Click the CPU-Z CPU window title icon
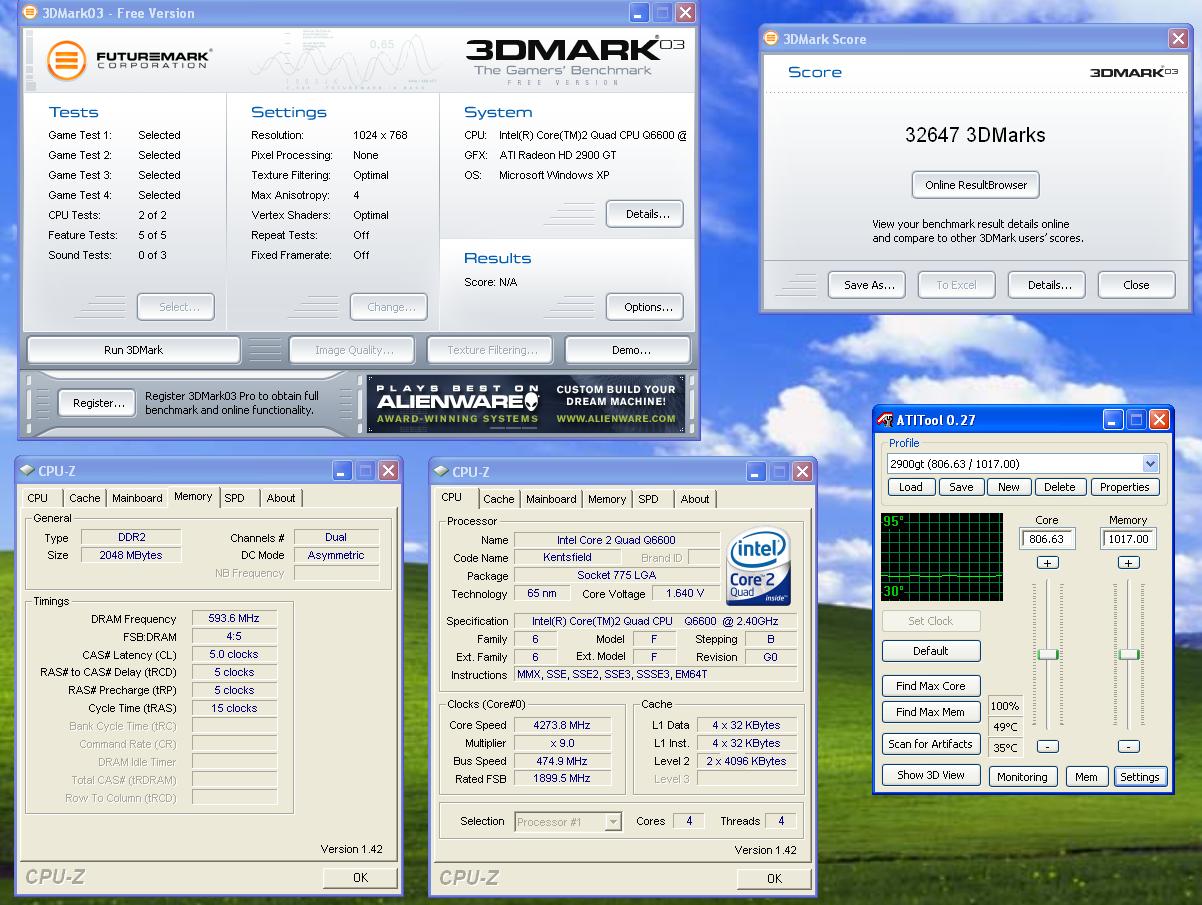The height and width of the screenshot is (905, 1202). [442, 472]
